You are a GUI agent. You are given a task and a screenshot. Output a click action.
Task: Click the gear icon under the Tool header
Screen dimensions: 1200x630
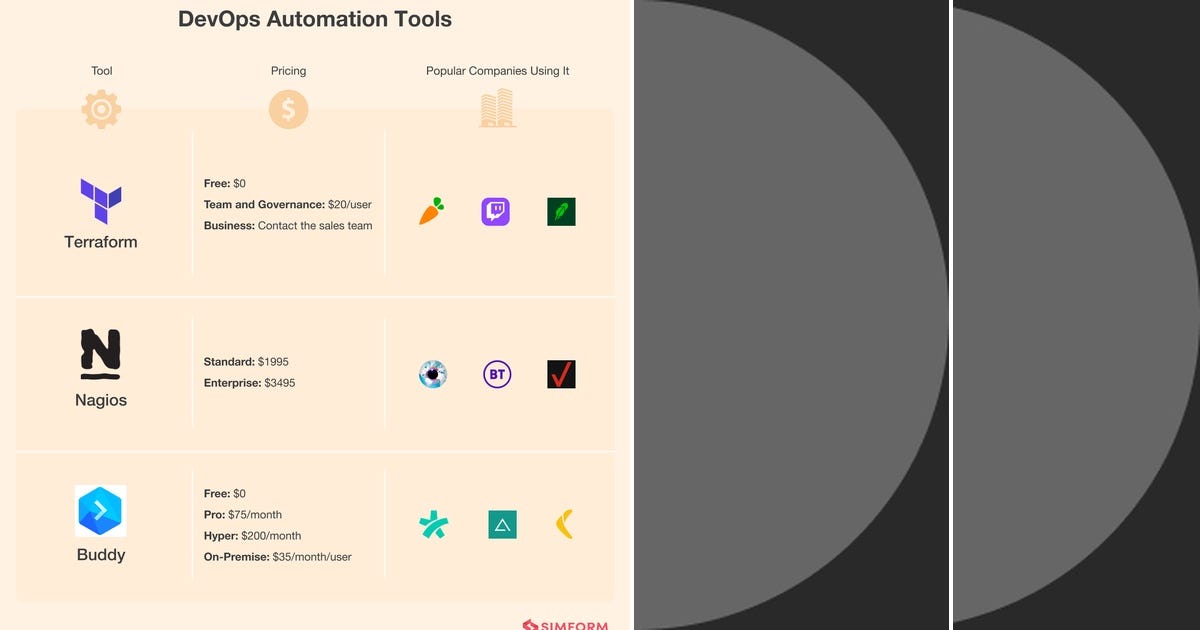point(101,110)
